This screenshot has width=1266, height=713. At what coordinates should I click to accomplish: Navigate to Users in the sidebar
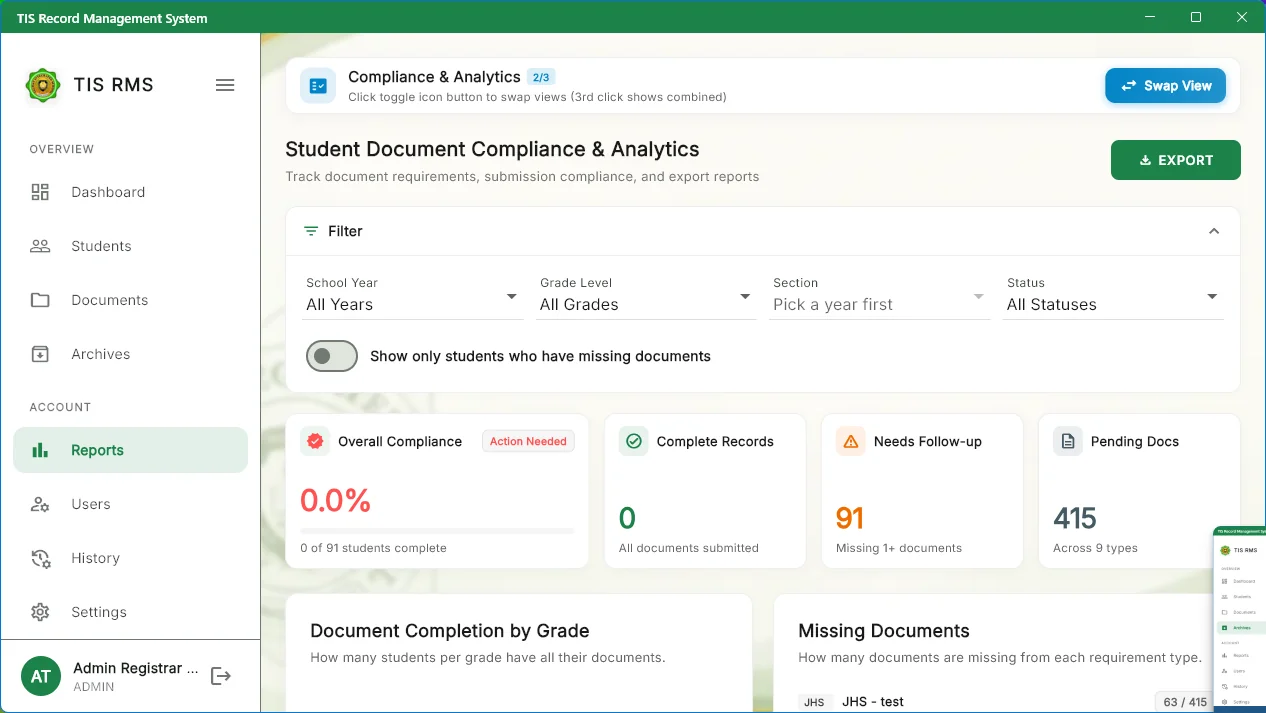(130, 504)
